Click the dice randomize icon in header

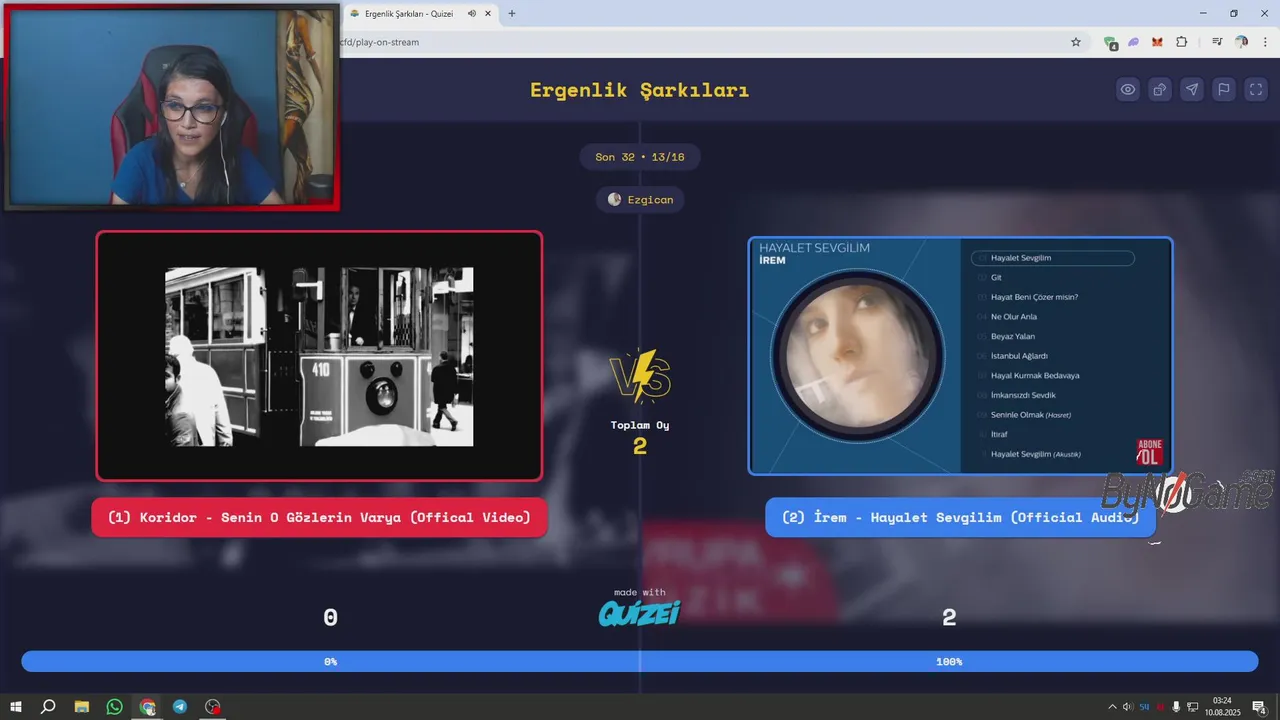pyautogui.click(x=1160, y=90)
